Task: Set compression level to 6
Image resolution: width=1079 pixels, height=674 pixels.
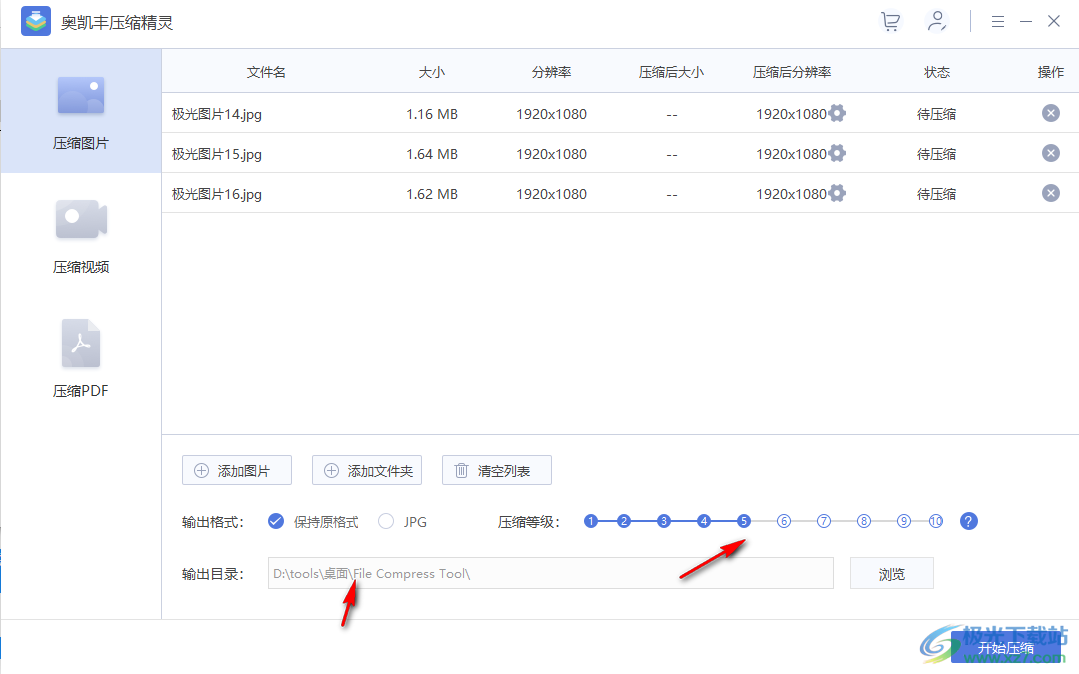Action: point(784,521)
